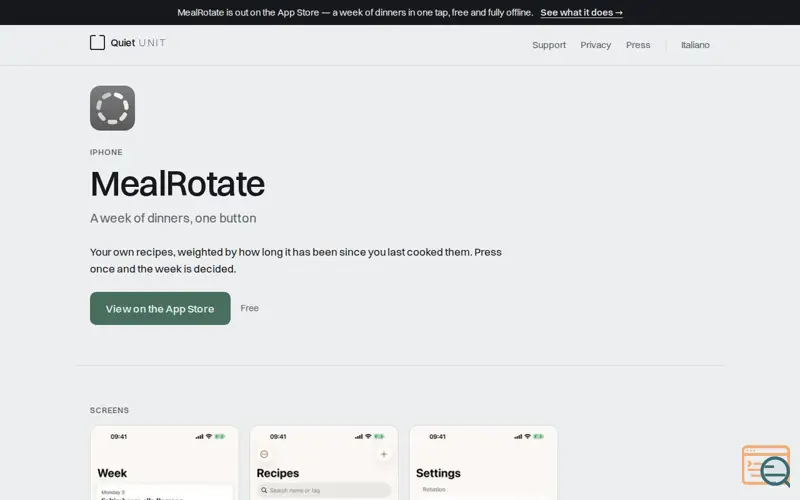
Task: Click the "Search name or tag" field
Action: pos(324,490)
